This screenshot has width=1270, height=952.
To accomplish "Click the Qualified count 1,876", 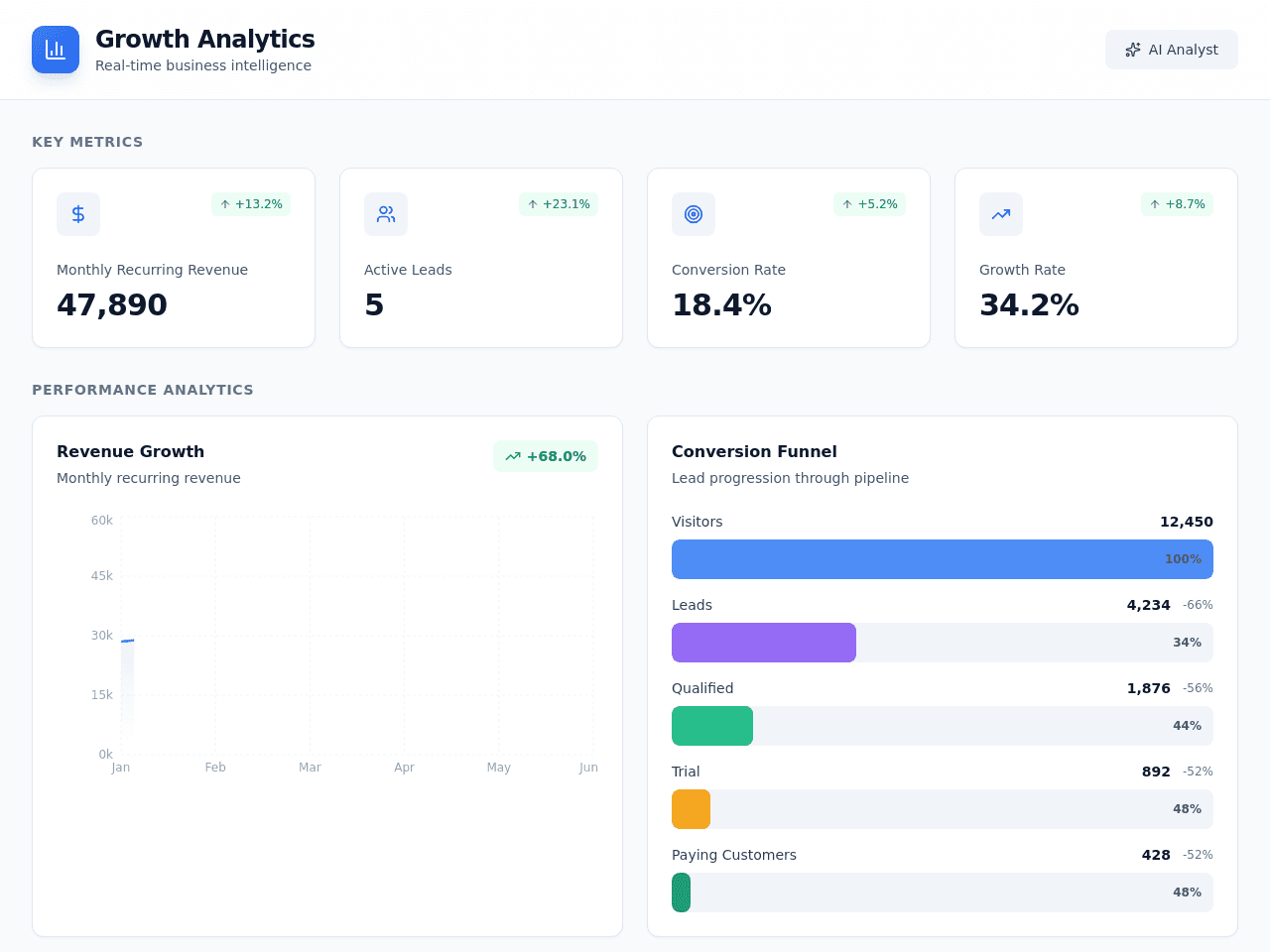I will tap(1149, 688).
